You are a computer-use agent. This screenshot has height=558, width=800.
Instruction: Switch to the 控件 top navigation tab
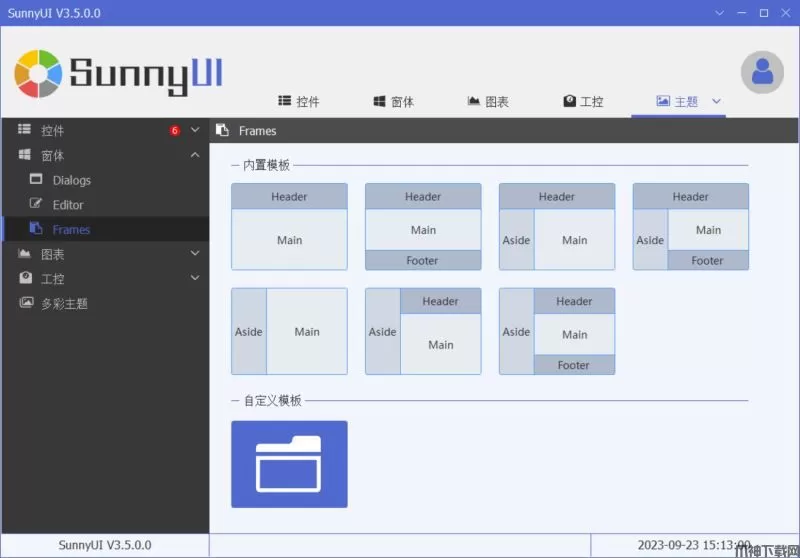tap(298, 102)
